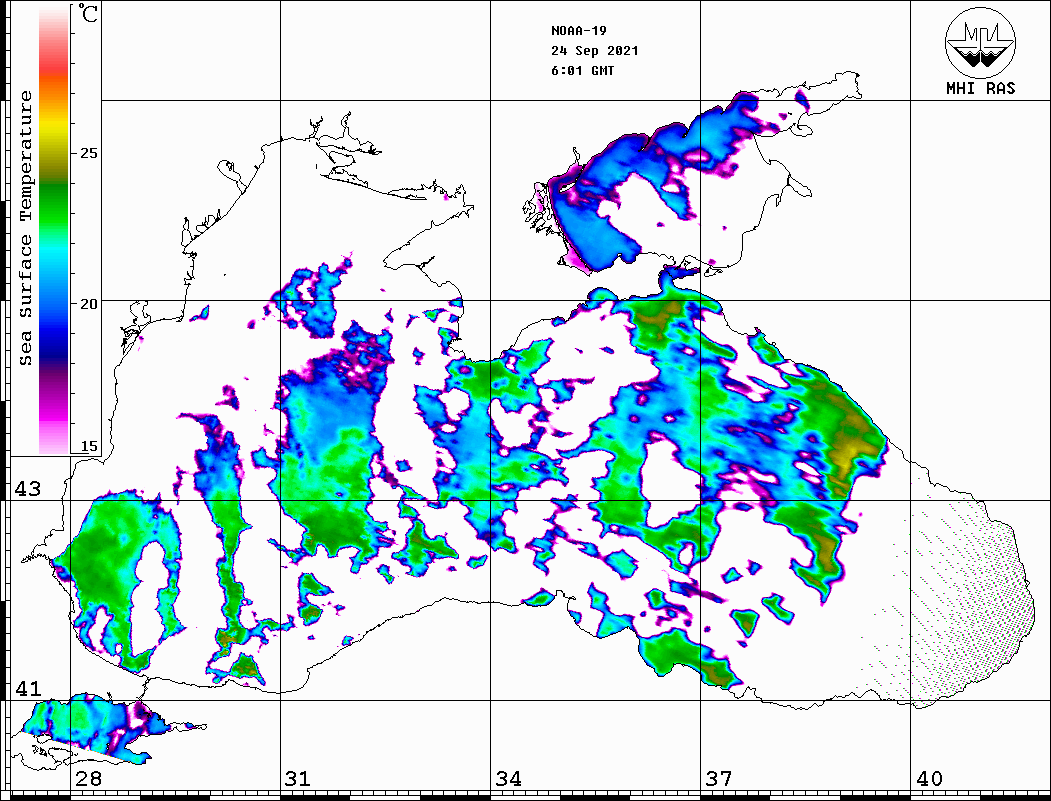Click the 20 mark on the temperature scale
Viewport: 1051px width, 801px height.
[89, 303]
